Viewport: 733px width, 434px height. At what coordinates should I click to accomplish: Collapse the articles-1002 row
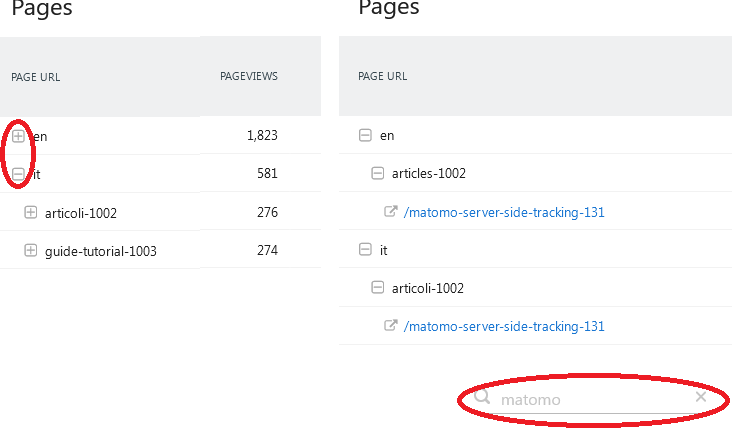(377, 173)
